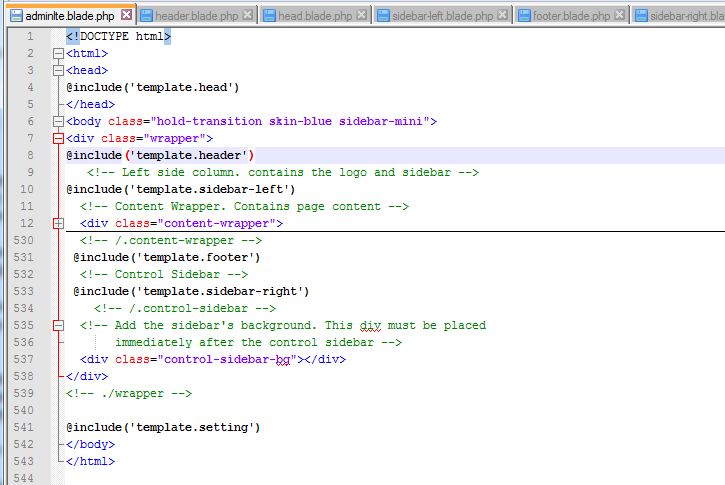Open the footer.blade.php tab
This screenshot has width=725, height=485.
coord(571,16)
